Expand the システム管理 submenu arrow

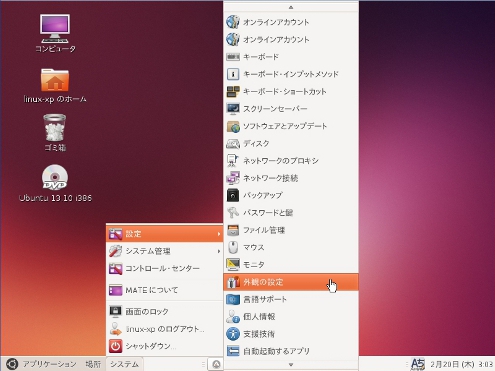[x=219, y=251]
